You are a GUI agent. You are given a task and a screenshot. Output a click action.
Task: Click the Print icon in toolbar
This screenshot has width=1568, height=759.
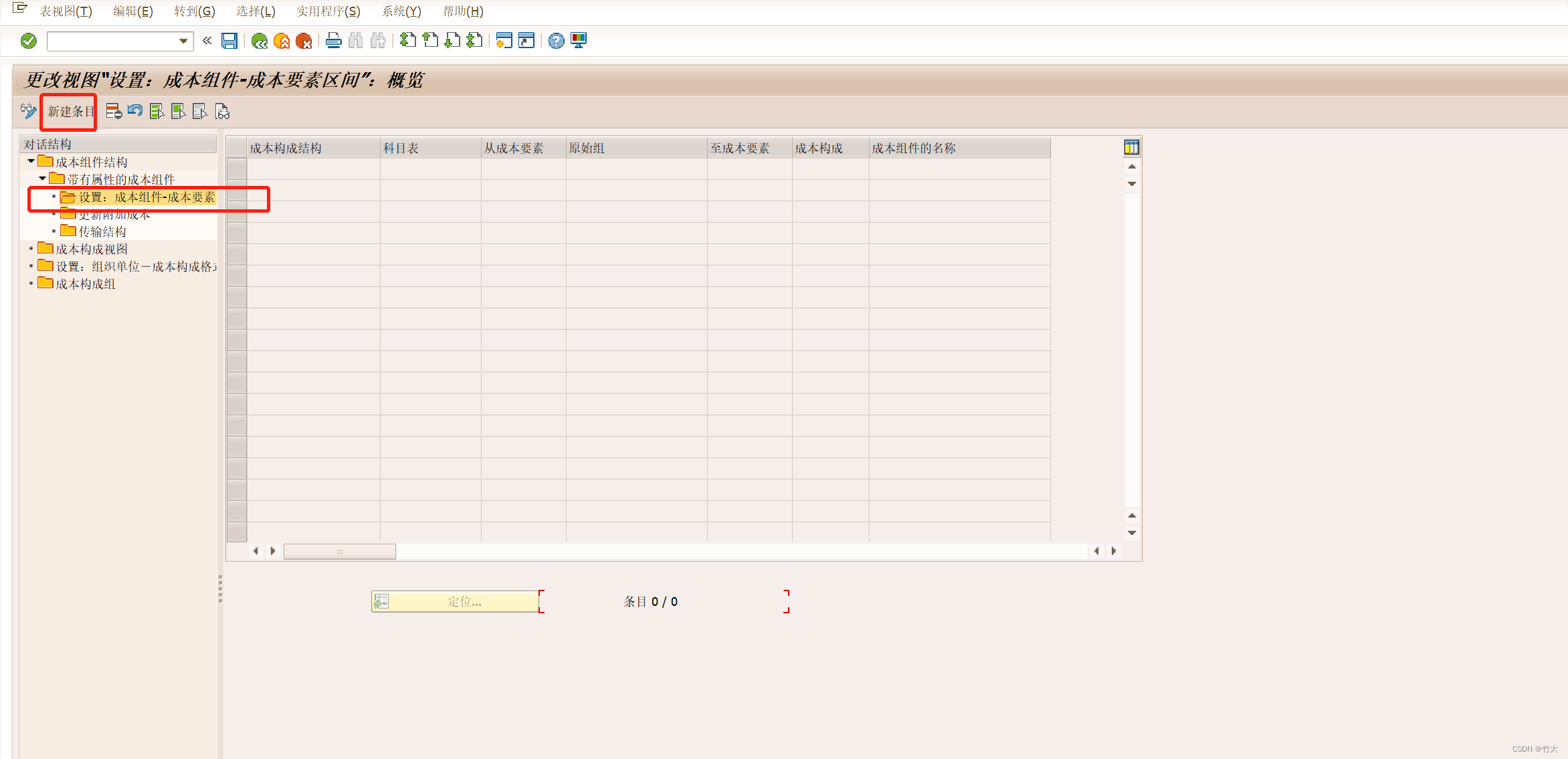pyautogui.click(x=333, y=41)
